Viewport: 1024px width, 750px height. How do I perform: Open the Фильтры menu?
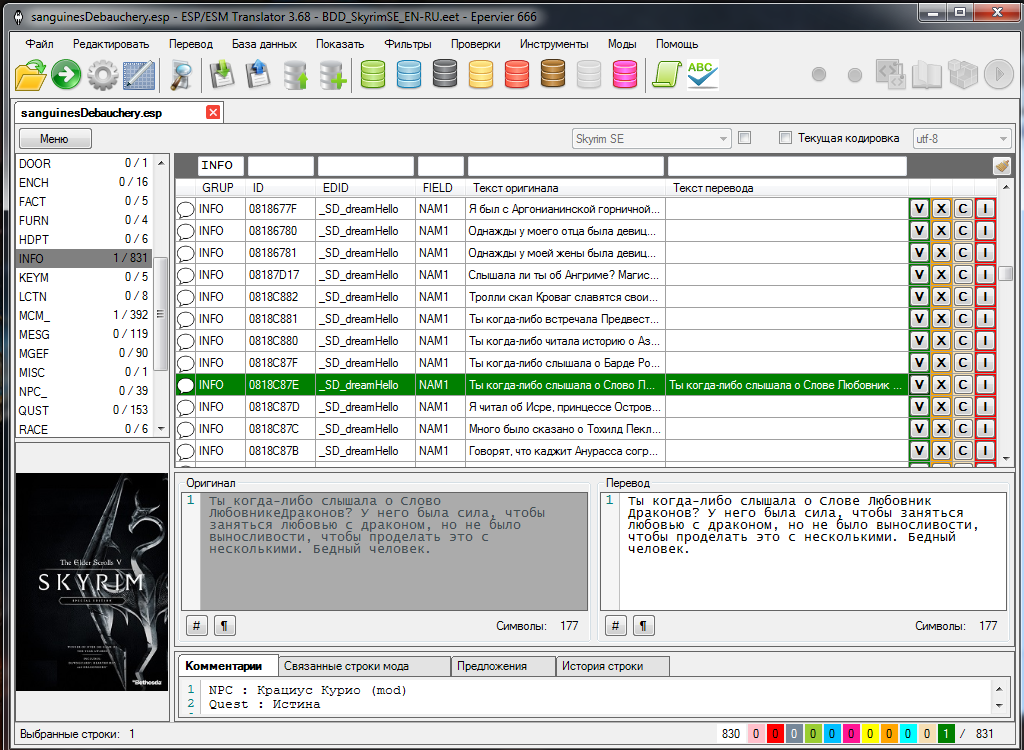[x=407, y=44]
